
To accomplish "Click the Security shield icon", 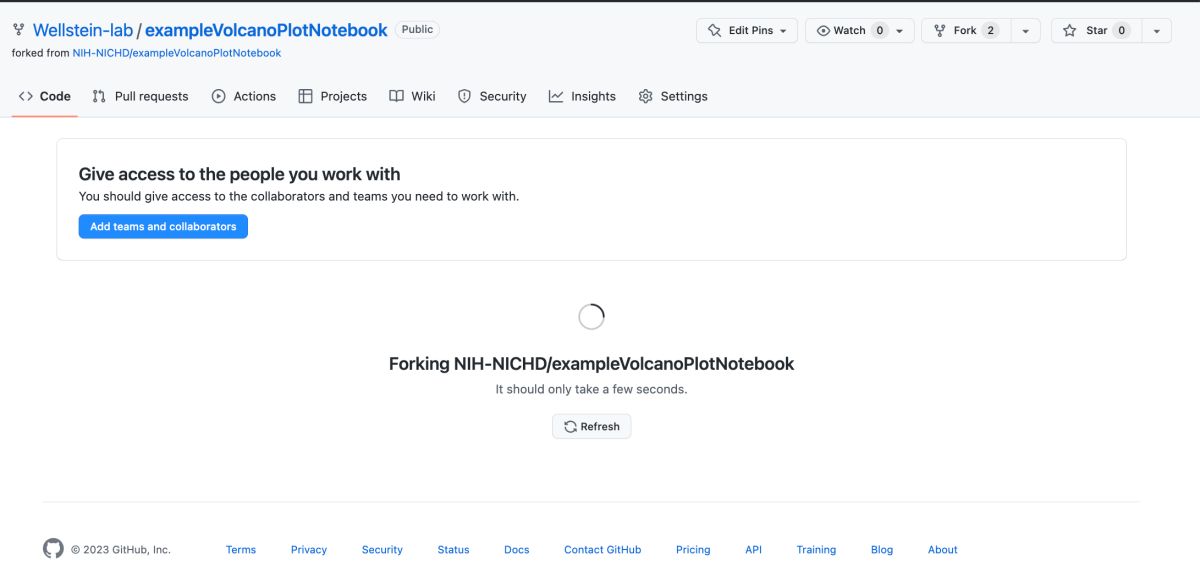I will coord(464,96).
